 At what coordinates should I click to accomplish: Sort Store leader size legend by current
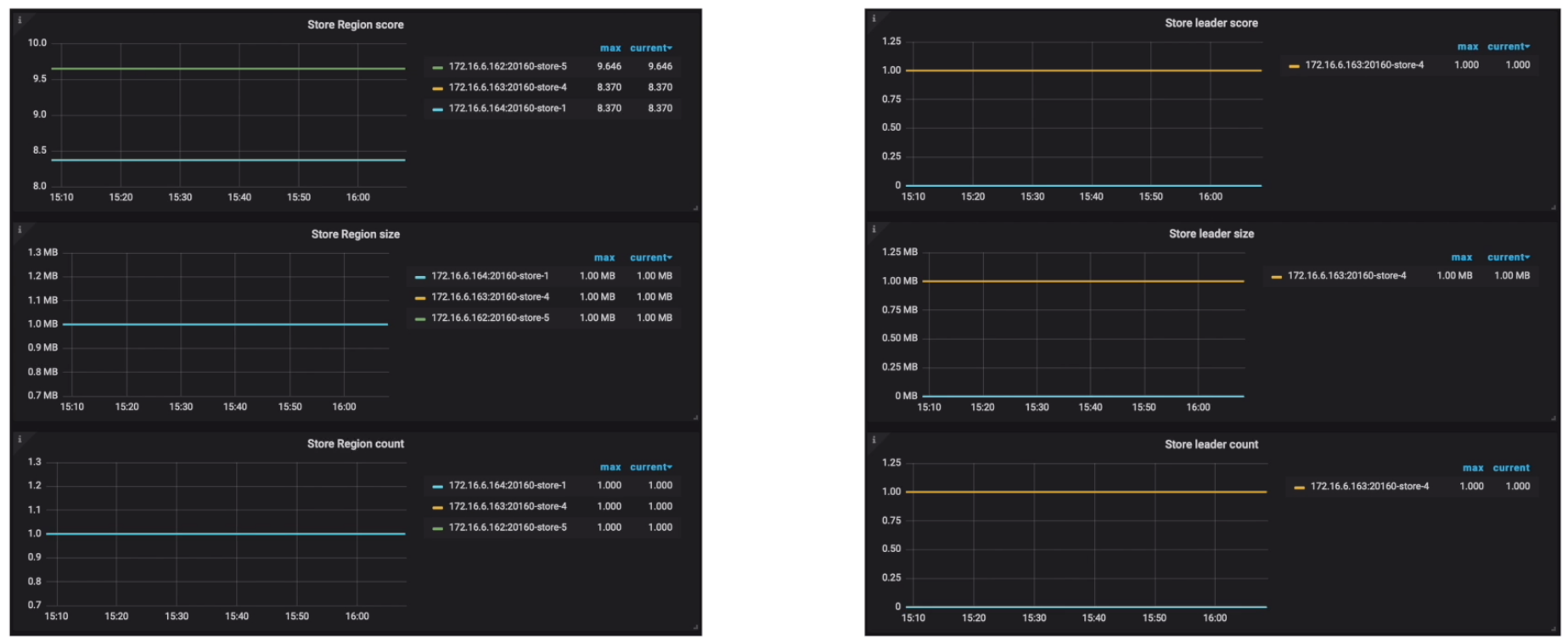click(x=1509, y=257)
